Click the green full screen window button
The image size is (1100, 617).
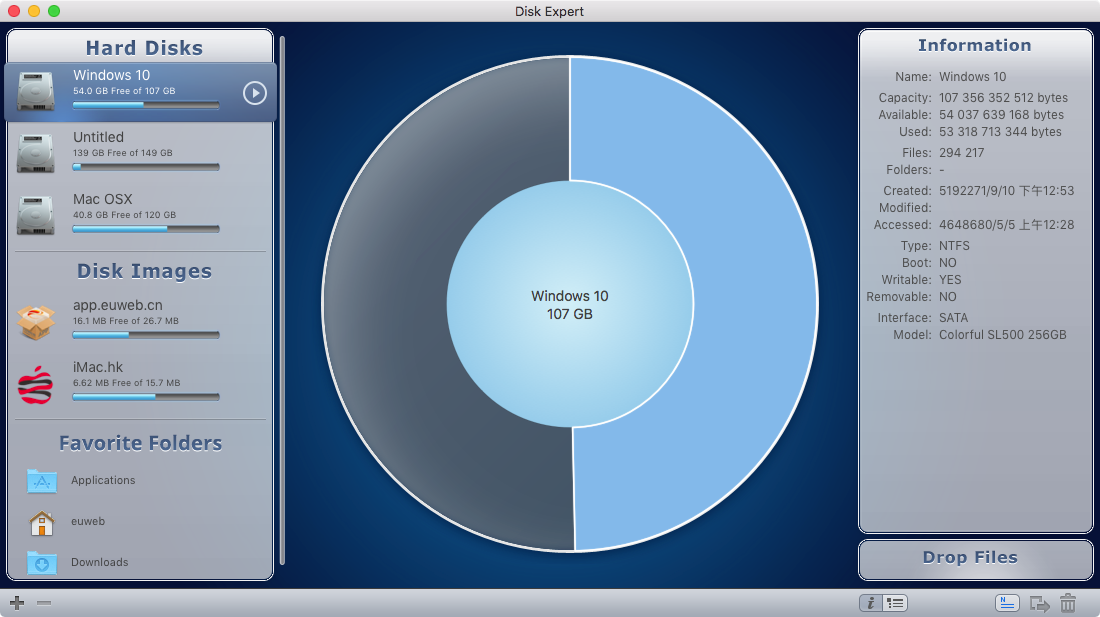click(54, 11)
